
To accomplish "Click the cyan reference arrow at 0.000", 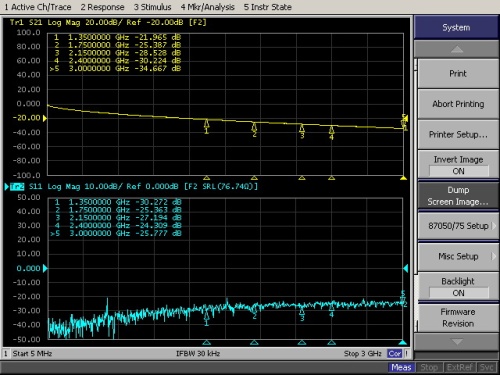I will point(45,268).
